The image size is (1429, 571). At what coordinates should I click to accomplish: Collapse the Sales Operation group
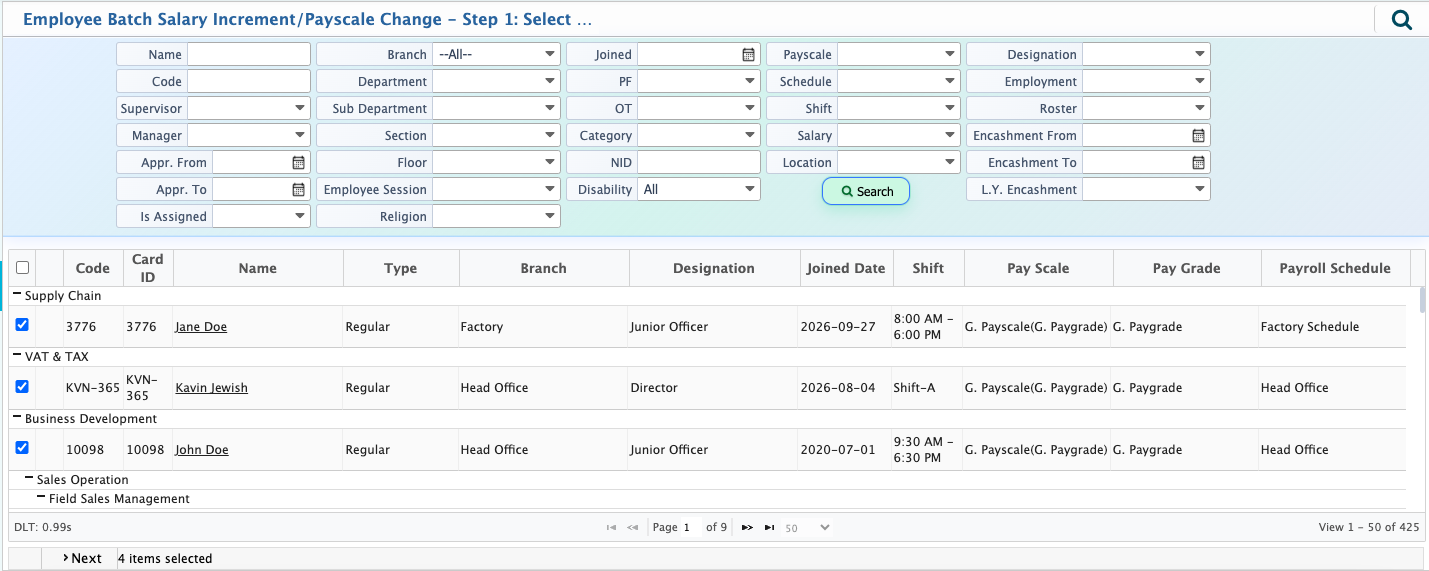(x=29, y=479)
